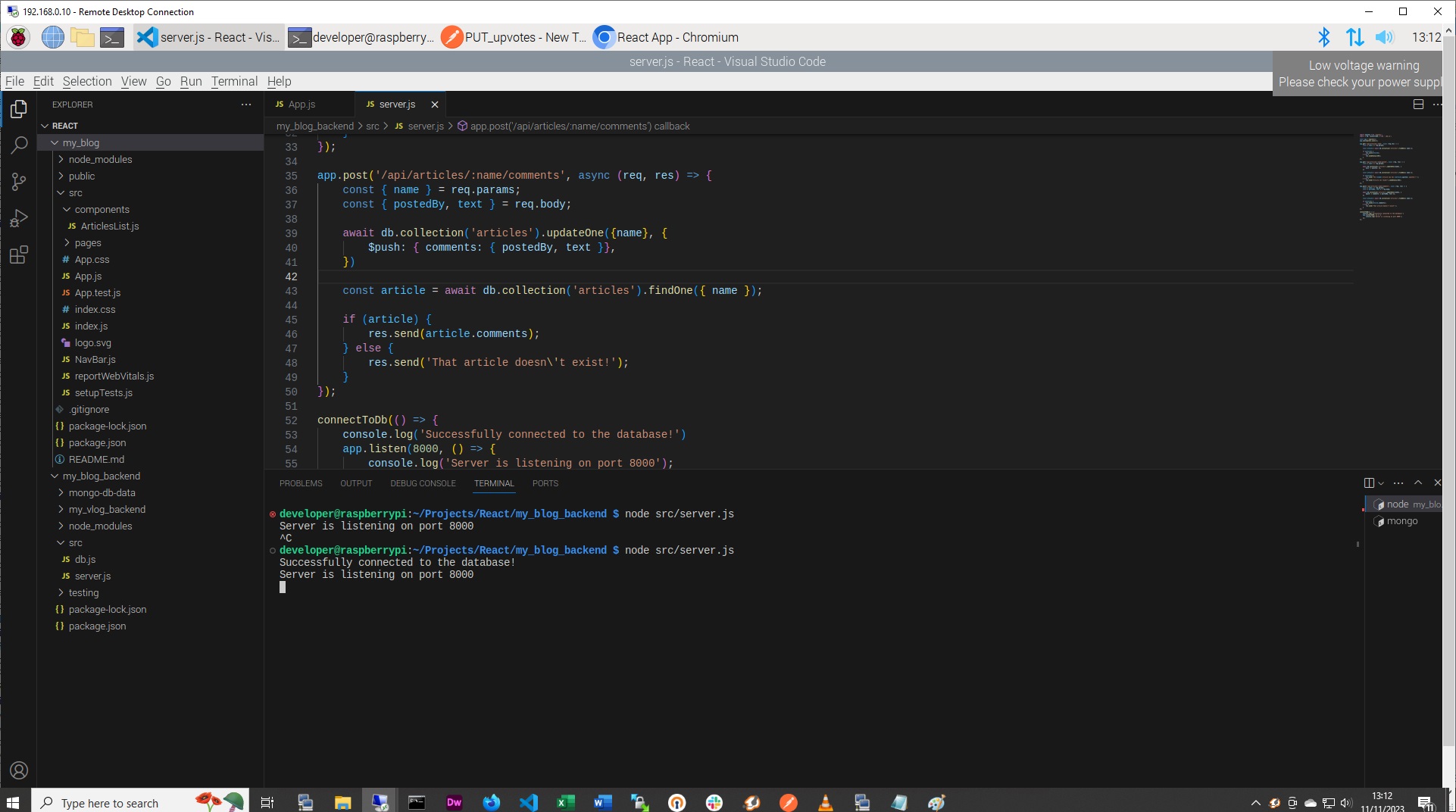Click the volume speaker icon in Pi panel
The width and height of the screenshot is (1456, 812).
click(x=1385, y=37)
